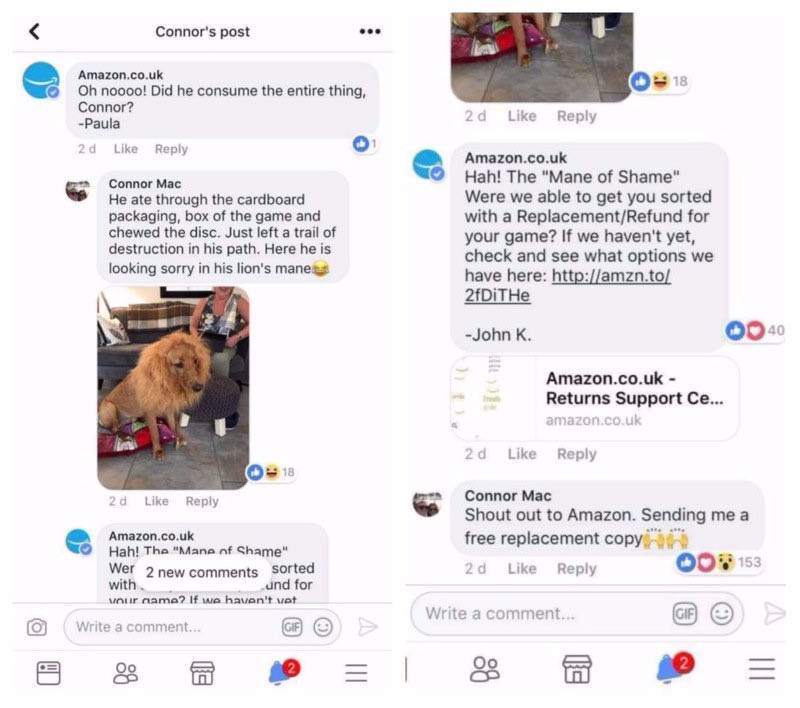
Task: Open the GIF picker in the left comment box
Action: pos(292,627)
